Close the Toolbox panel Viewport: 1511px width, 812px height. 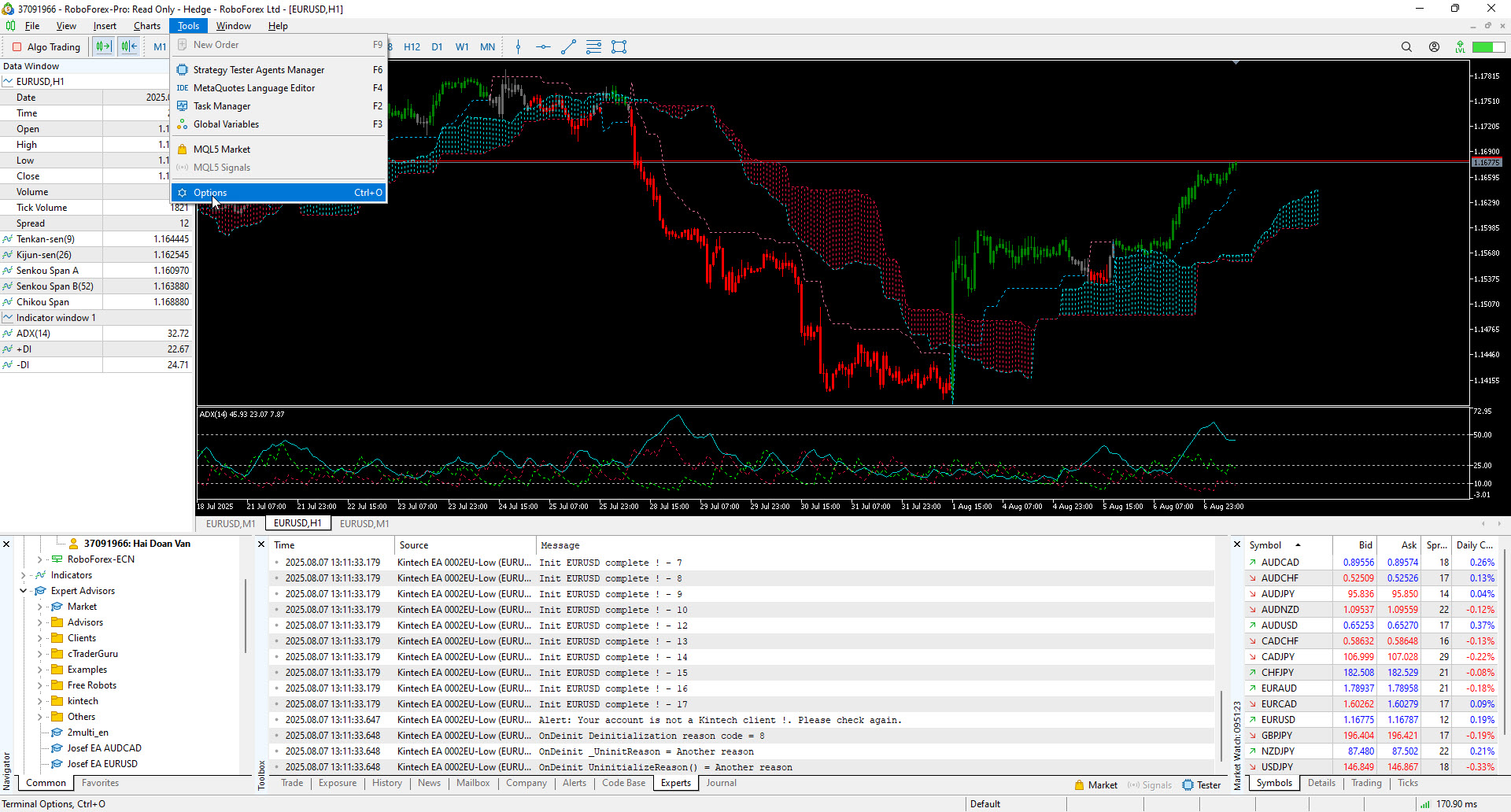[x=262, y=544]
